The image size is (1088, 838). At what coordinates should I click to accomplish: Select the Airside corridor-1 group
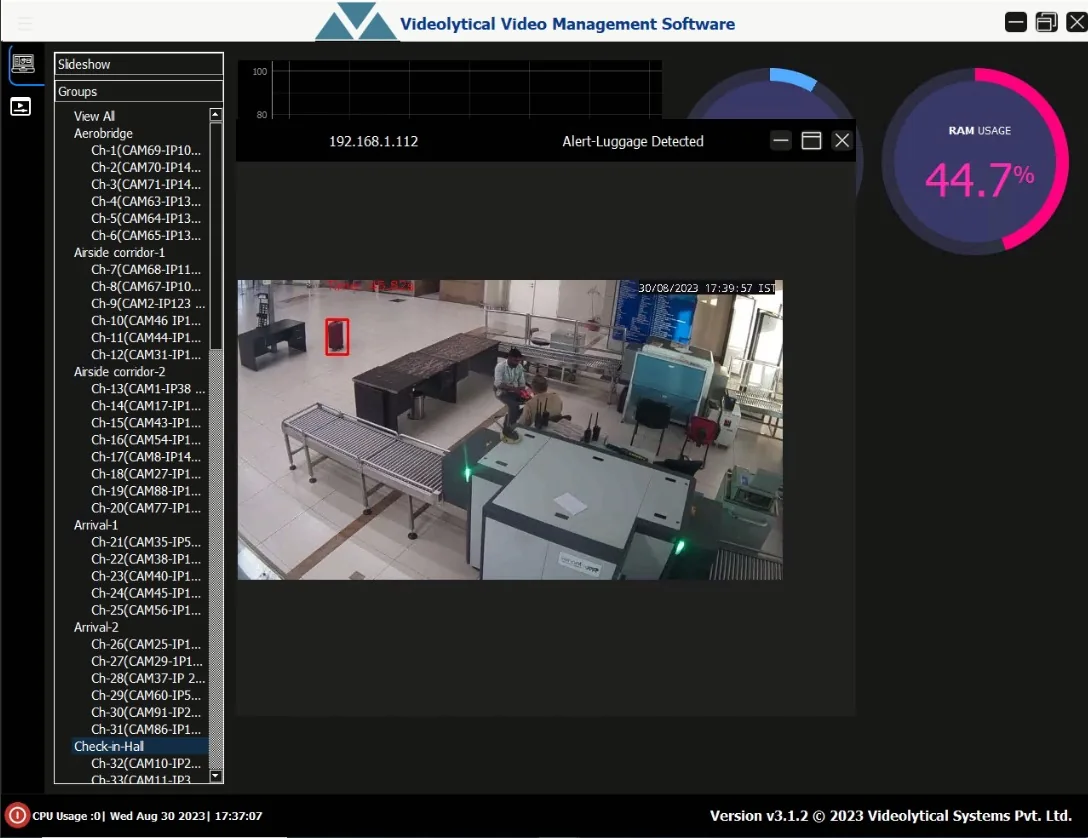[119, 253]
